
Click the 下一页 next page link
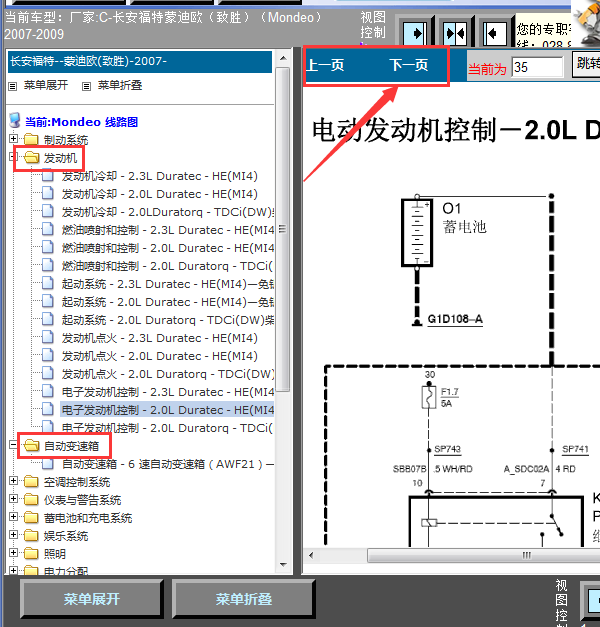click(409, 65)
